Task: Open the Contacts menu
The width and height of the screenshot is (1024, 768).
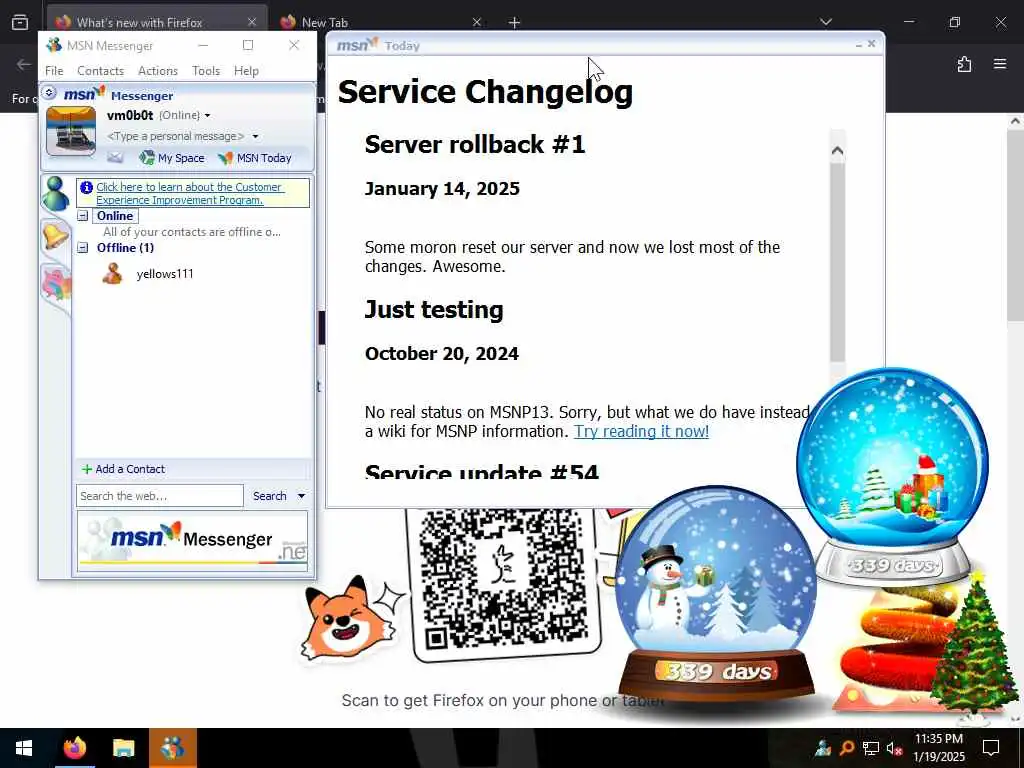Action: (100, 71)
